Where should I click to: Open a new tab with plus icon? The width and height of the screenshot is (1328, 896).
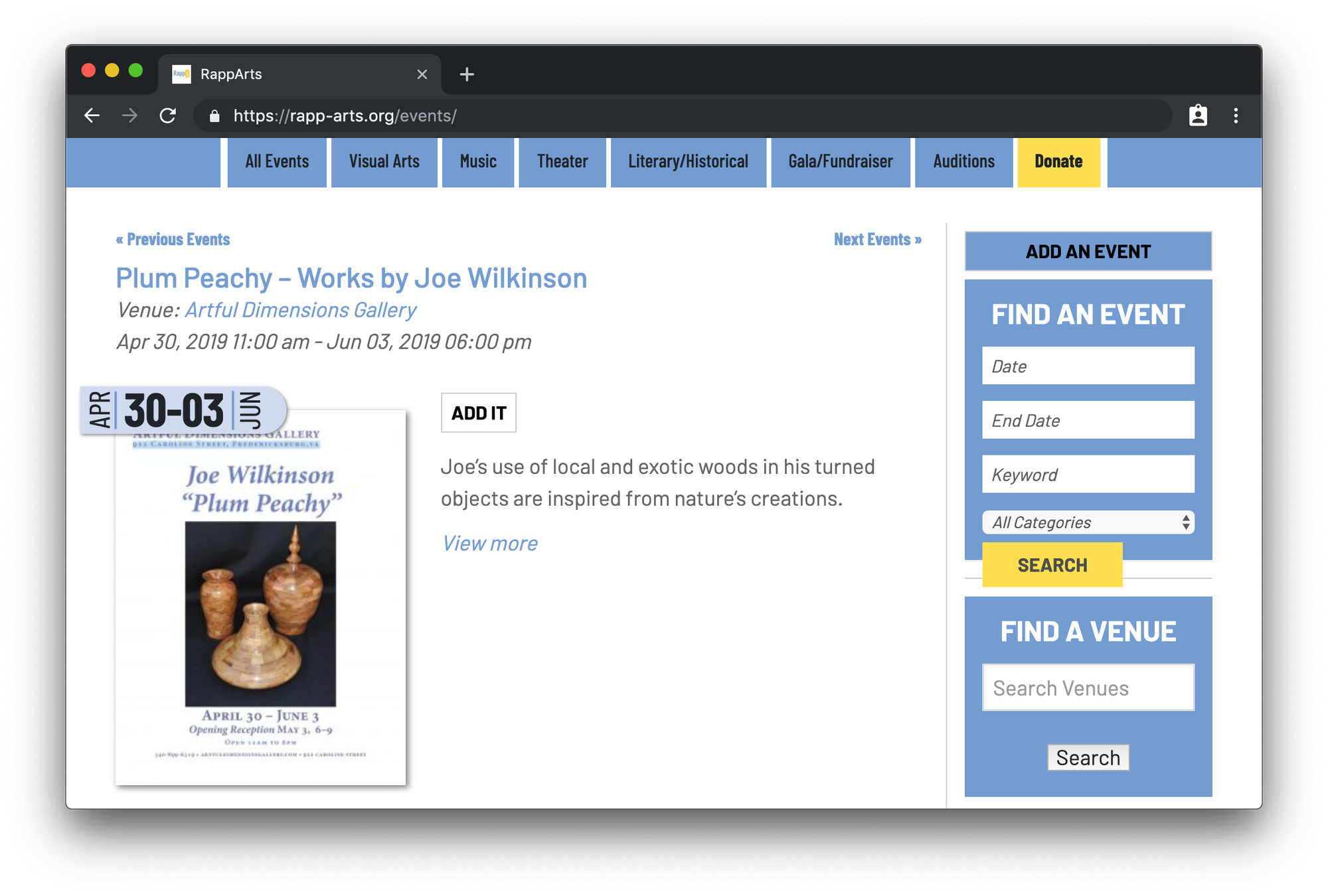click(467, 74)
